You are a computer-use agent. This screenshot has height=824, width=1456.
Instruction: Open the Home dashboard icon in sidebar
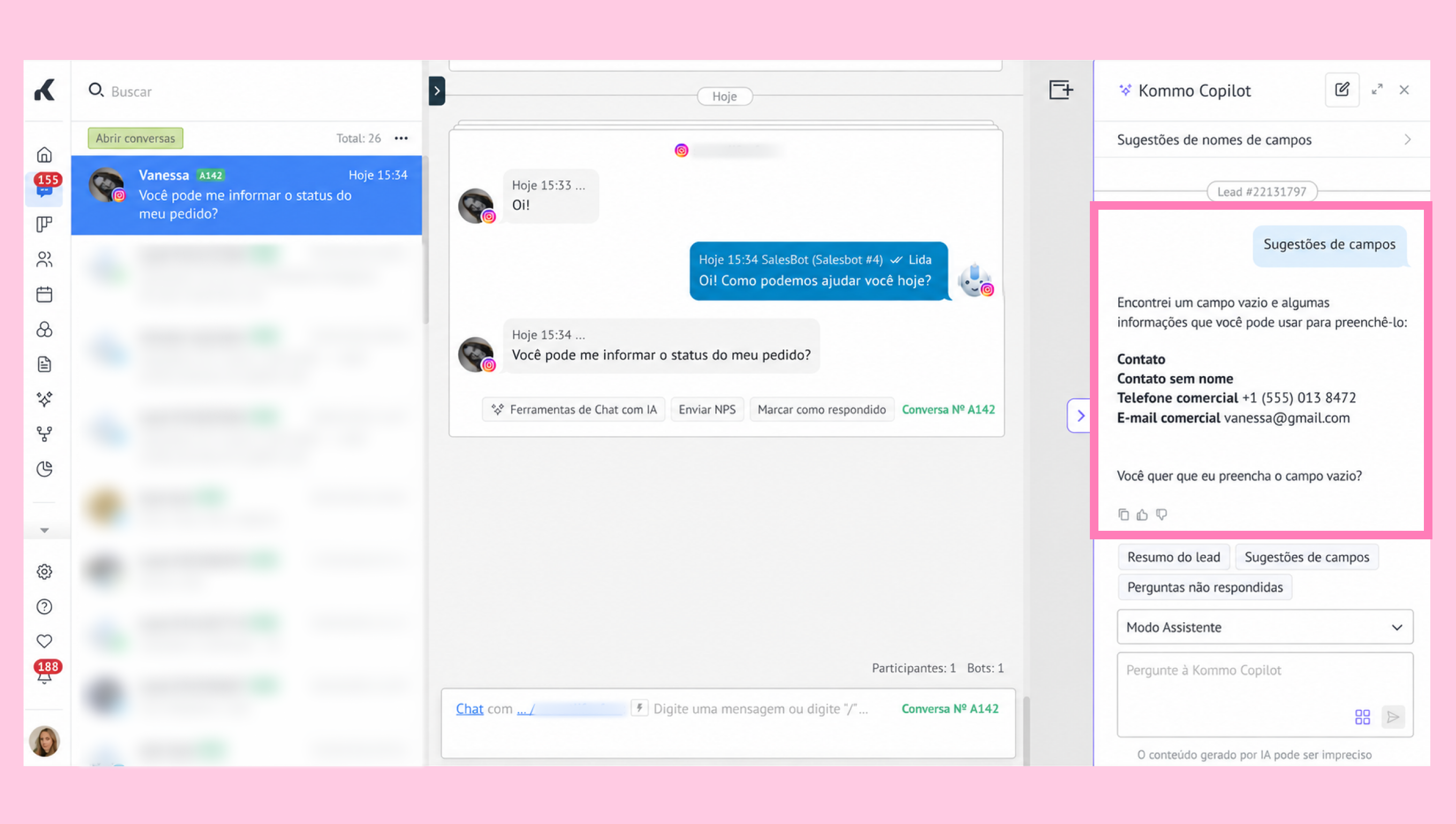44,155
